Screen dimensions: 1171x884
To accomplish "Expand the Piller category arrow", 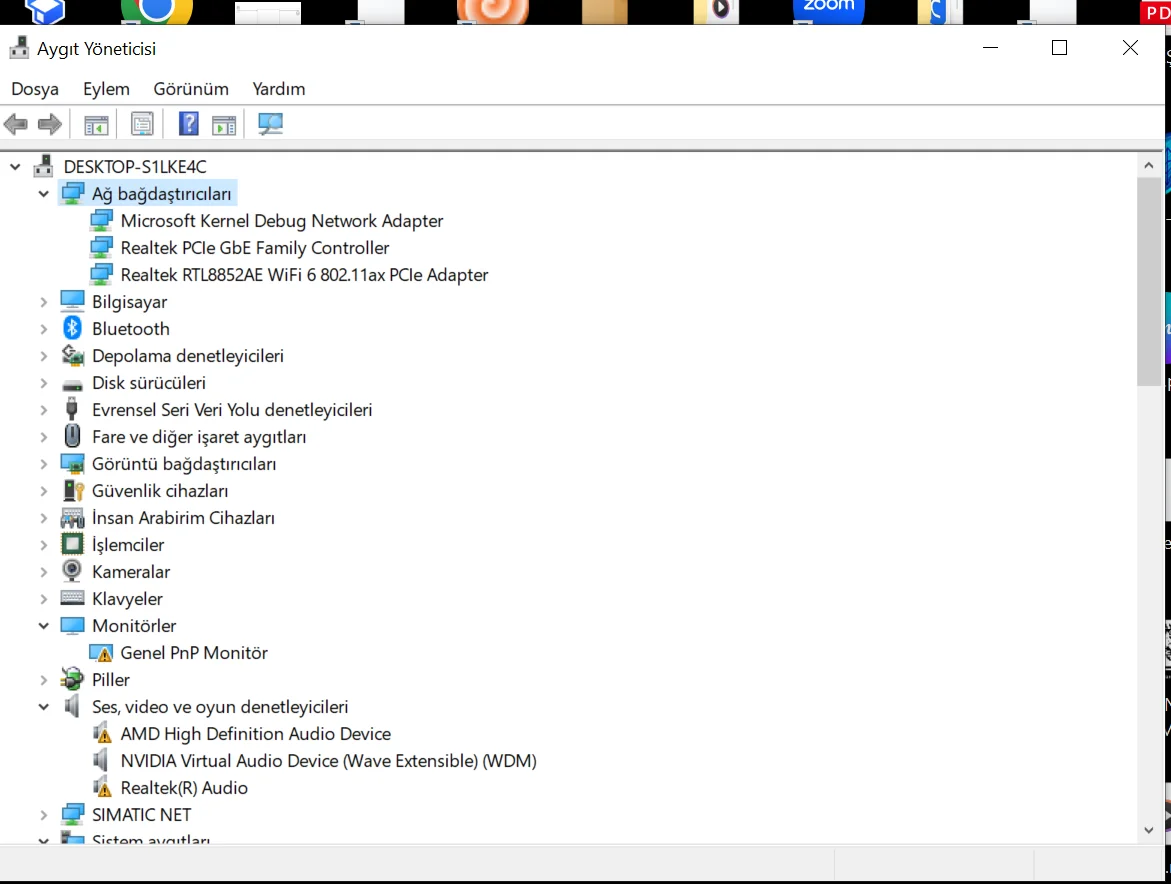I will click(43, 679).
